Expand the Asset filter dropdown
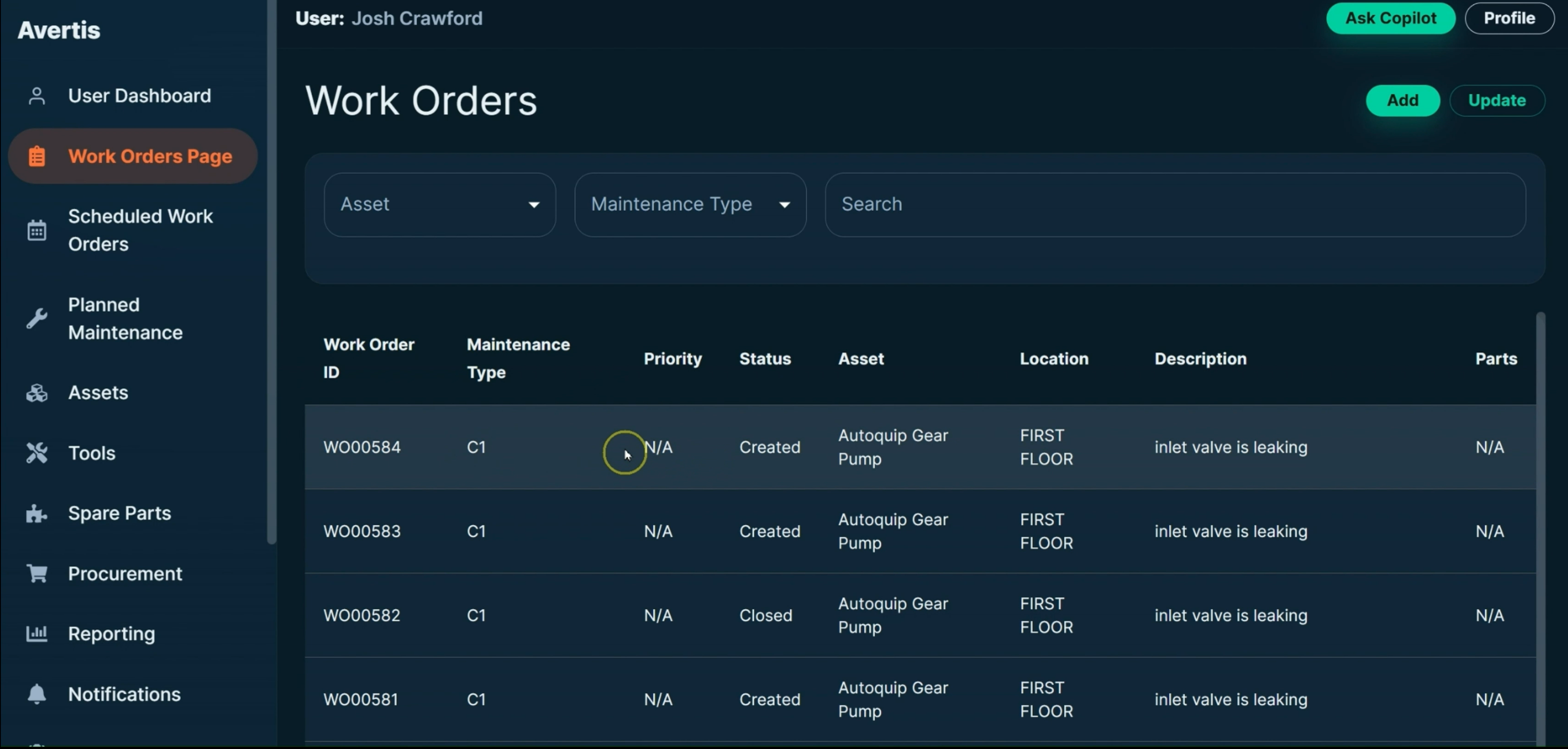Screen dimensions: 1568x749 (x=440, y=204)
